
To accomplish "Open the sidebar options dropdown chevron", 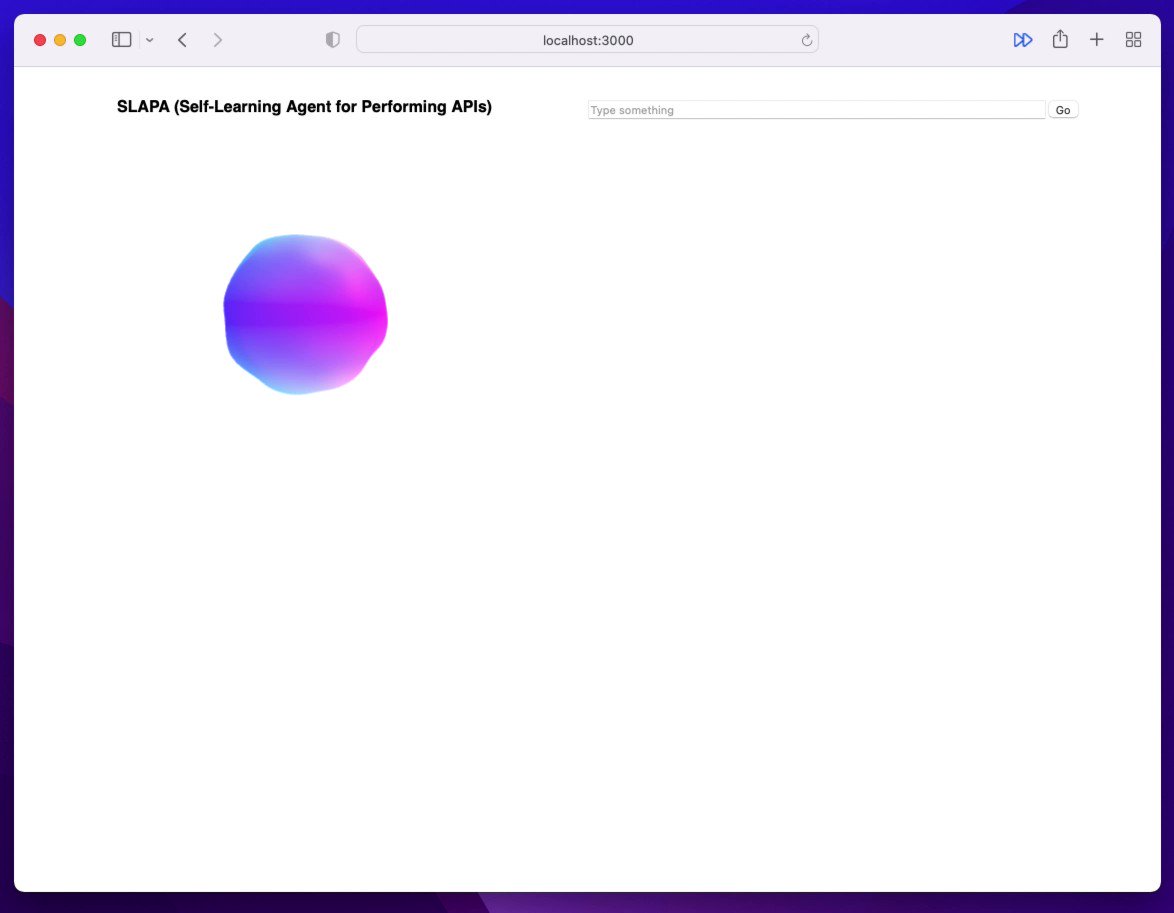I will (150, 40).
